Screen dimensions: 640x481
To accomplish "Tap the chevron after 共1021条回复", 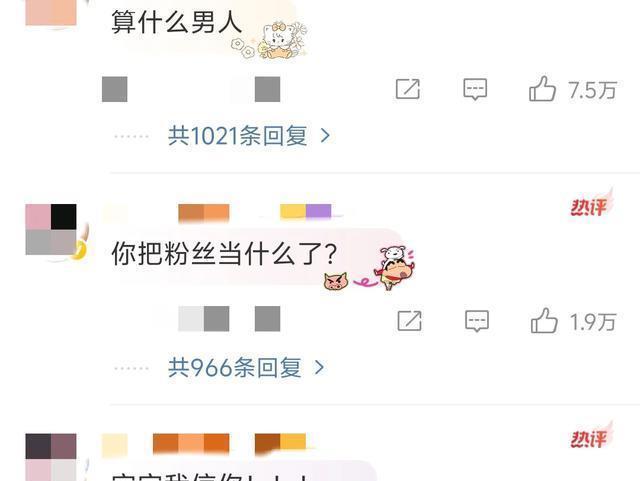I will [x=325, y=136].
